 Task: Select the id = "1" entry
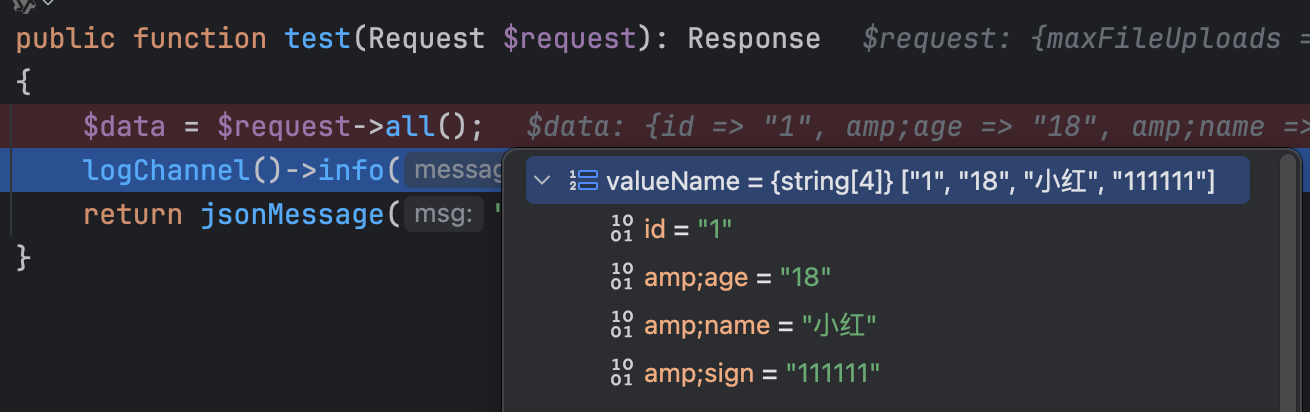pyautogui.click(x=688, y=229)
